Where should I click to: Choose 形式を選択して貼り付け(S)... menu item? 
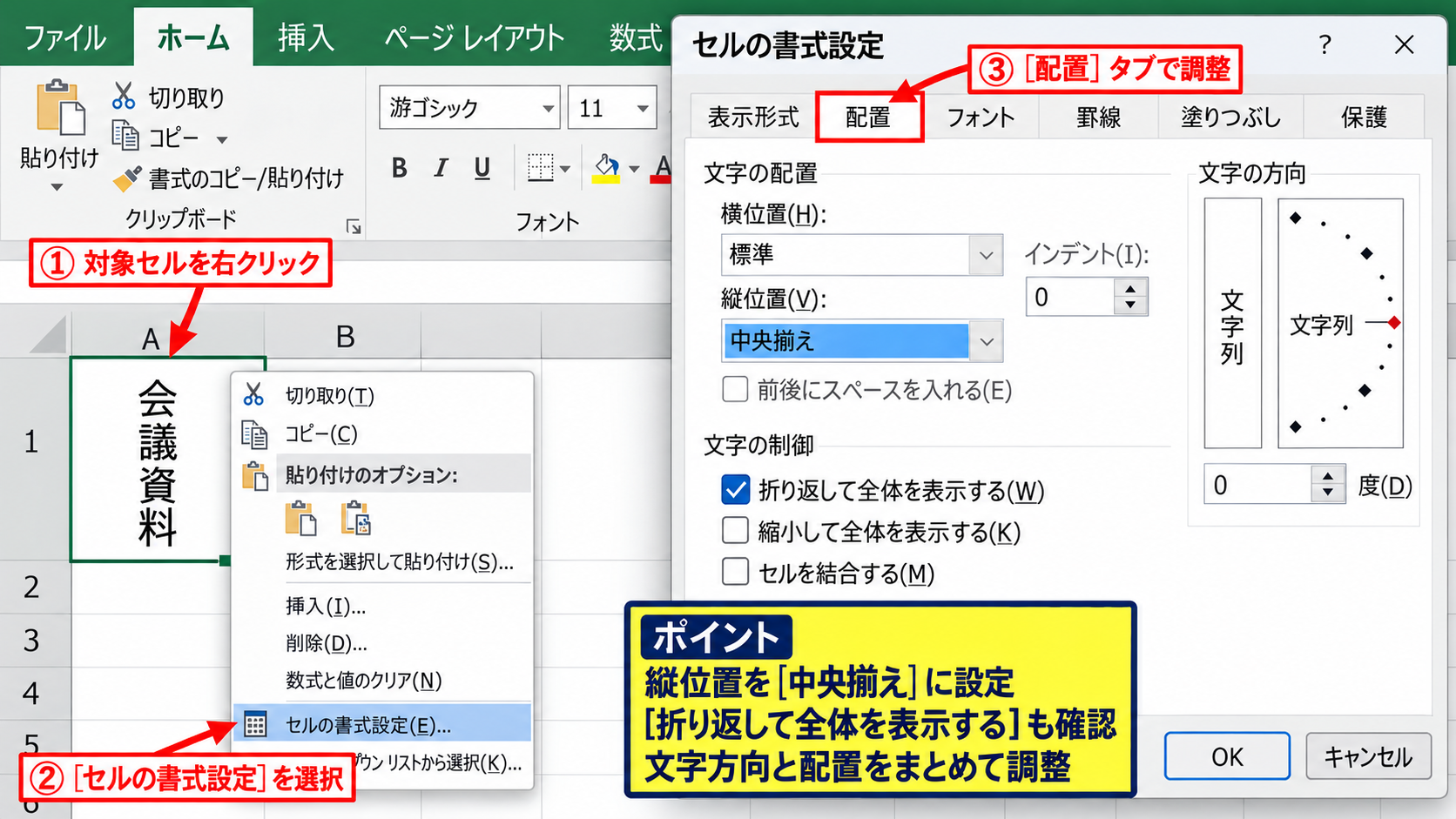(x=400, y=562)
